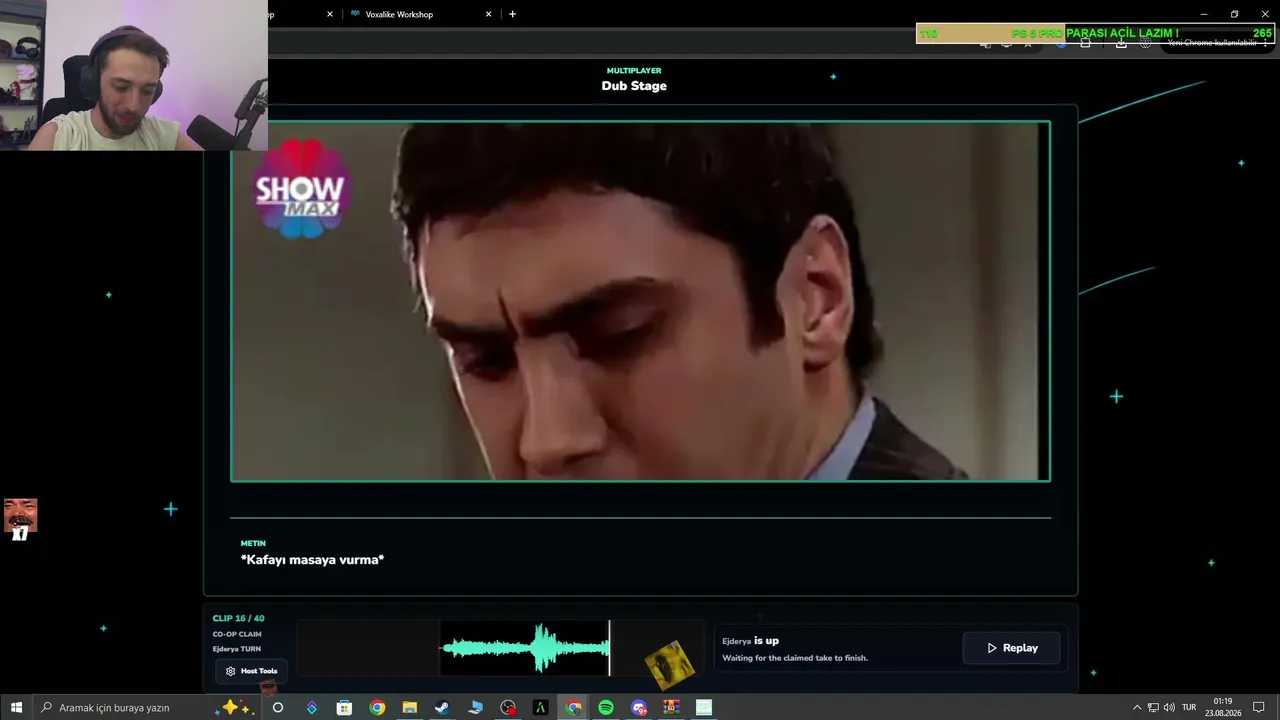The image size is (1280, 720).
Task: Click the "Dub Stage" heading
Action: click(x=634, y=86)
